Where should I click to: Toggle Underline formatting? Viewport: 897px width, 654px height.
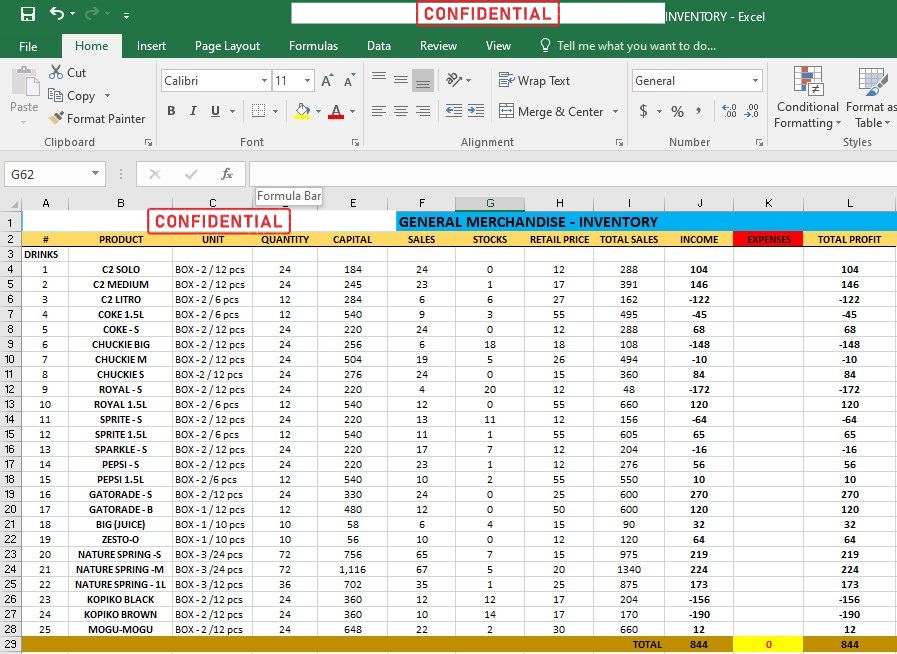(215, 111)
